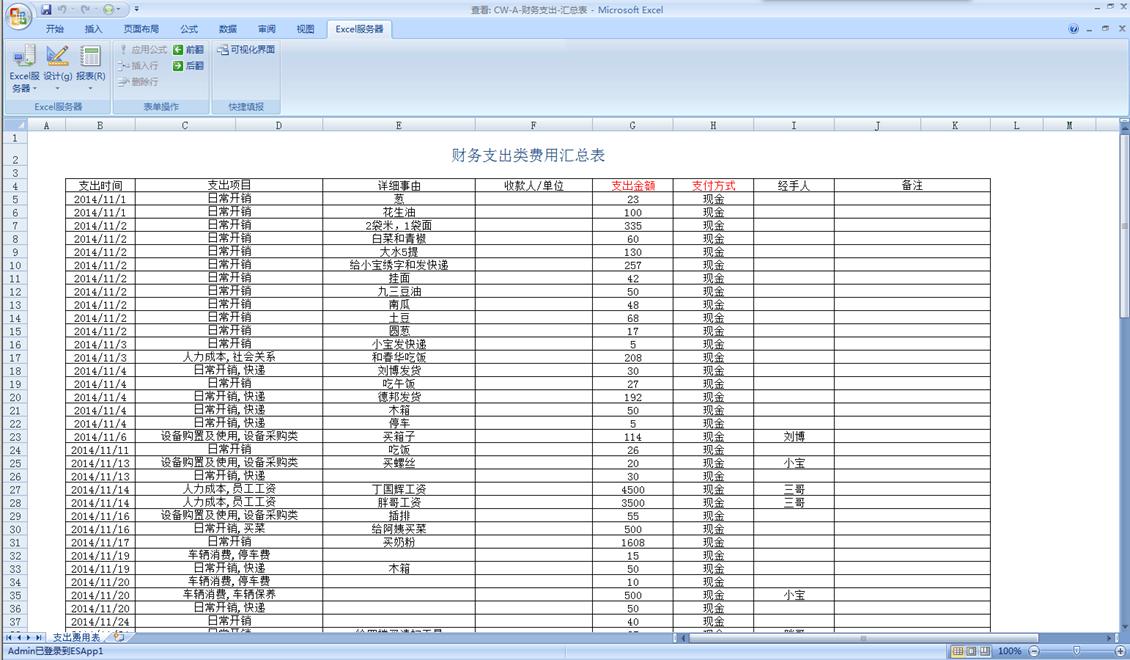The image size is (1130, 660).
Task: Insert a new worksheet tab
Action: 118,637
